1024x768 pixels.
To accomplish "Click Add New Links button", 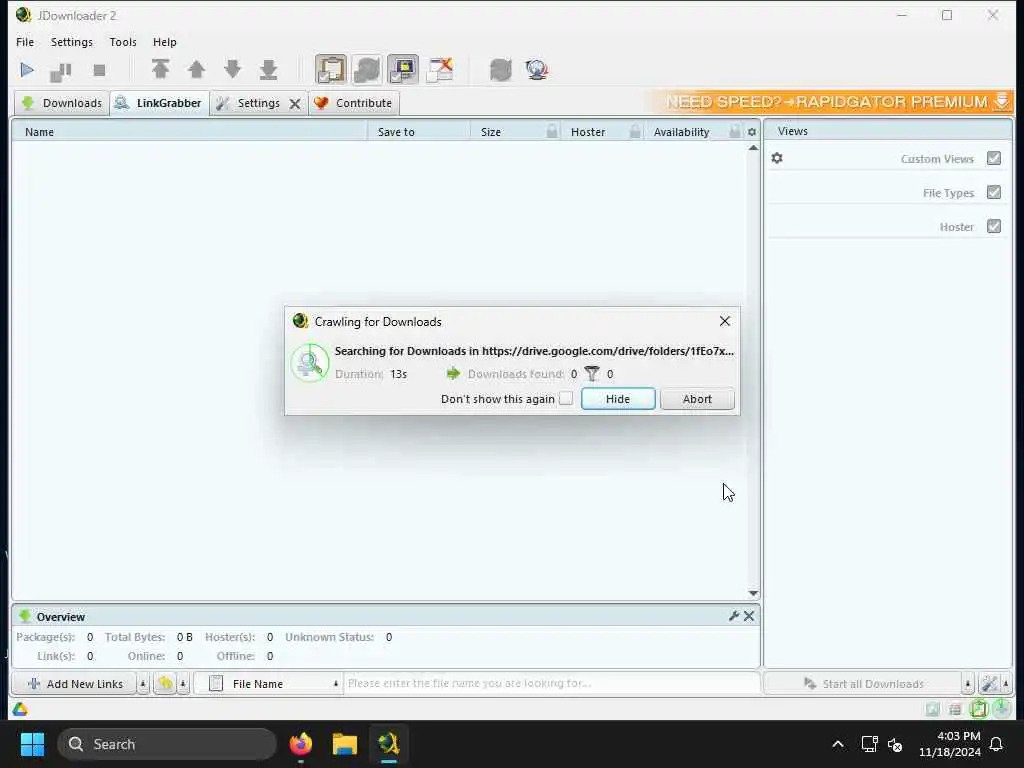I will 75,684.
